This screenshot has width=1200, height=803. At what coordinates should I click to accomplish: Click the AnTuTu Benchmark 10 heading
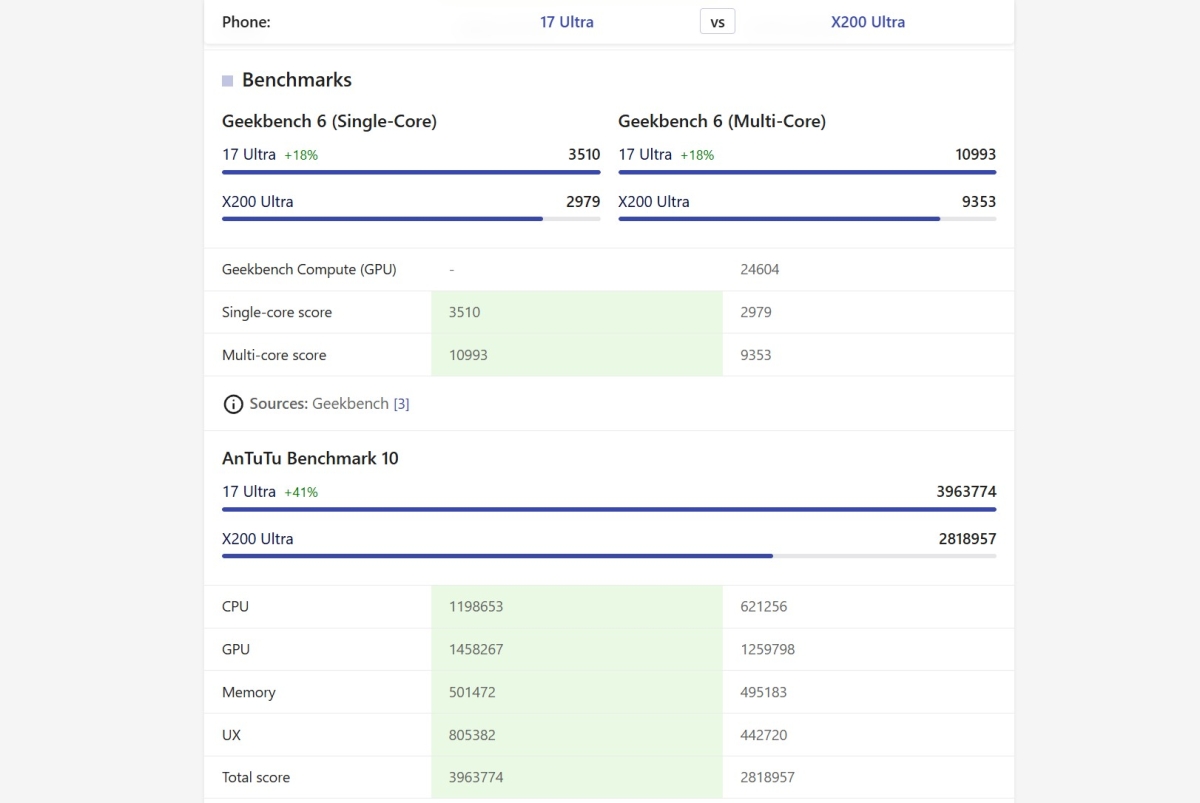click(310, 458)
